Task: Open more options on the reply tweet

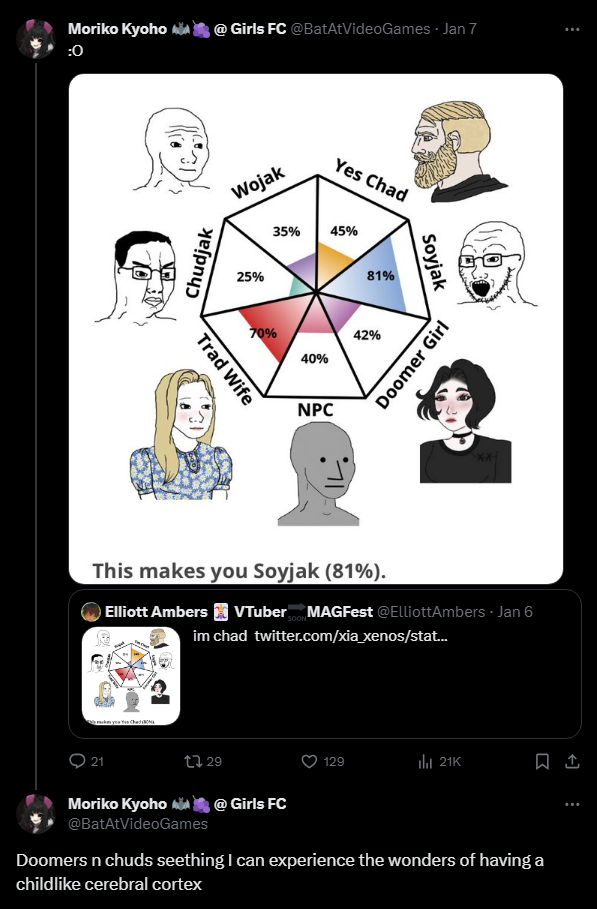Action: 572,804
